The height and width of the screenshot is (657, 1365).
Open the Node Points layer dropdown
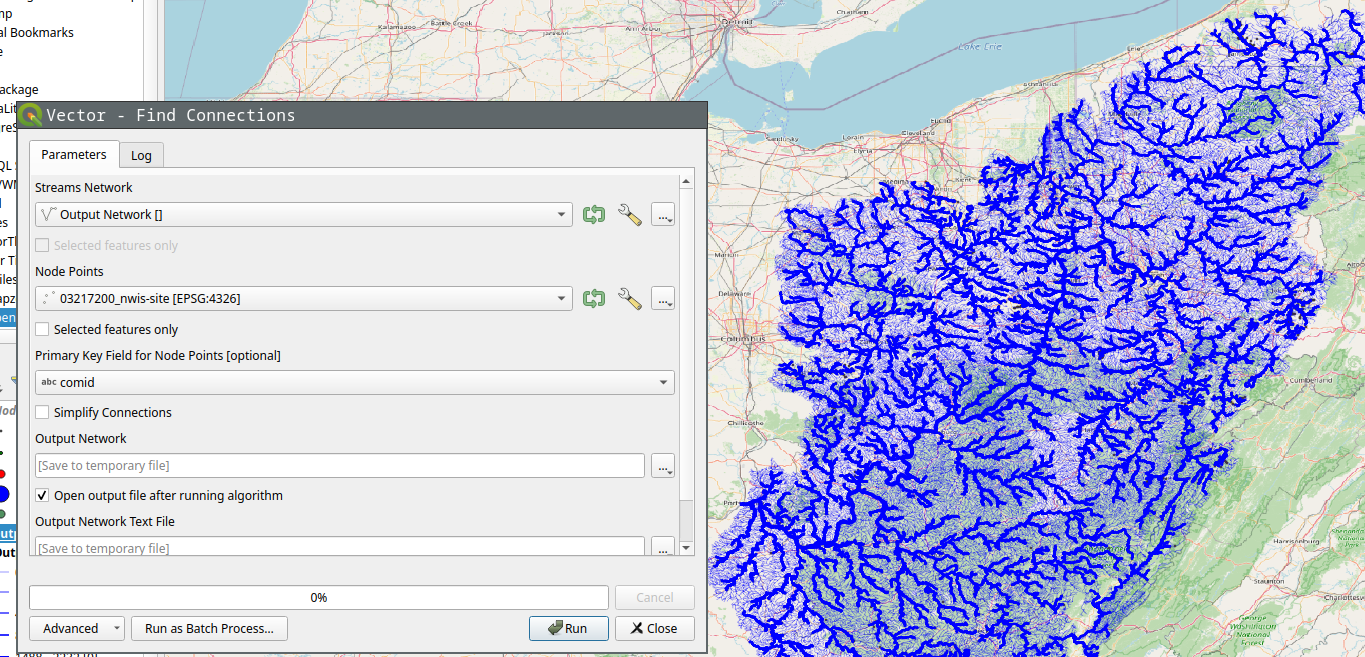pos(304,298)
